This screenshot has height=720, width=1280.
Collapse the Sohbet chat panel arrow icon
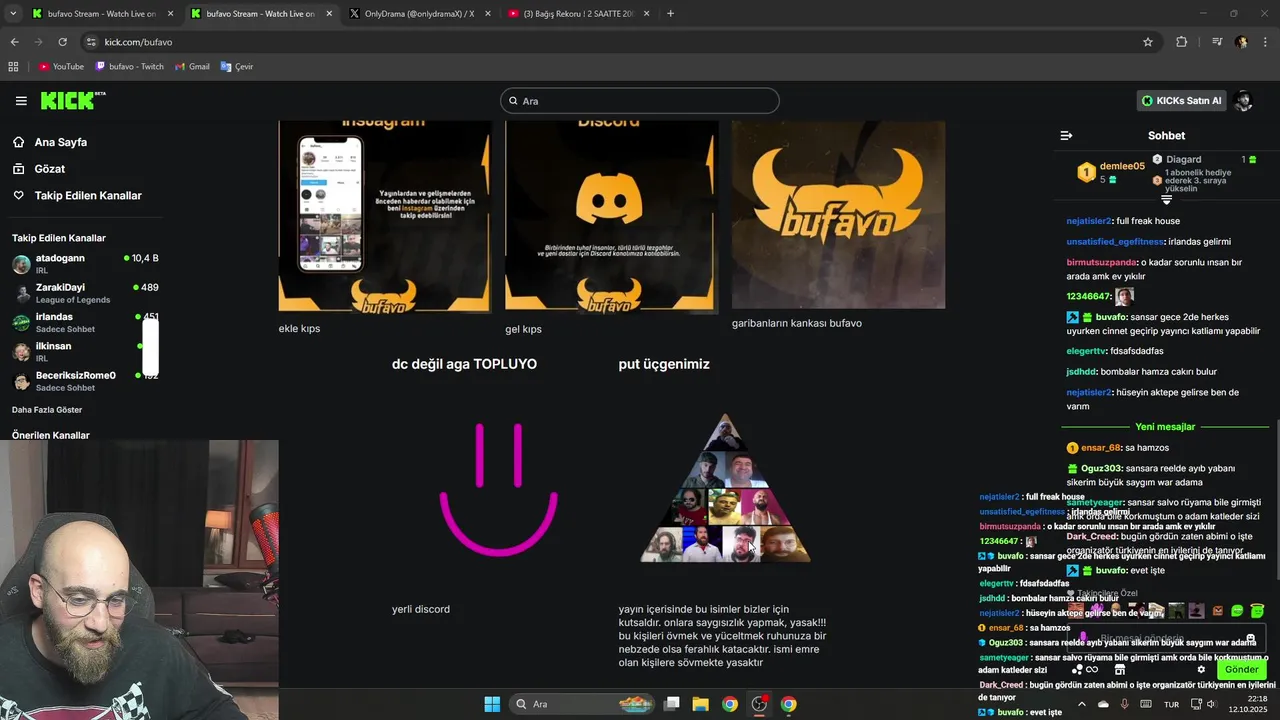click(x=1066, y=135)
